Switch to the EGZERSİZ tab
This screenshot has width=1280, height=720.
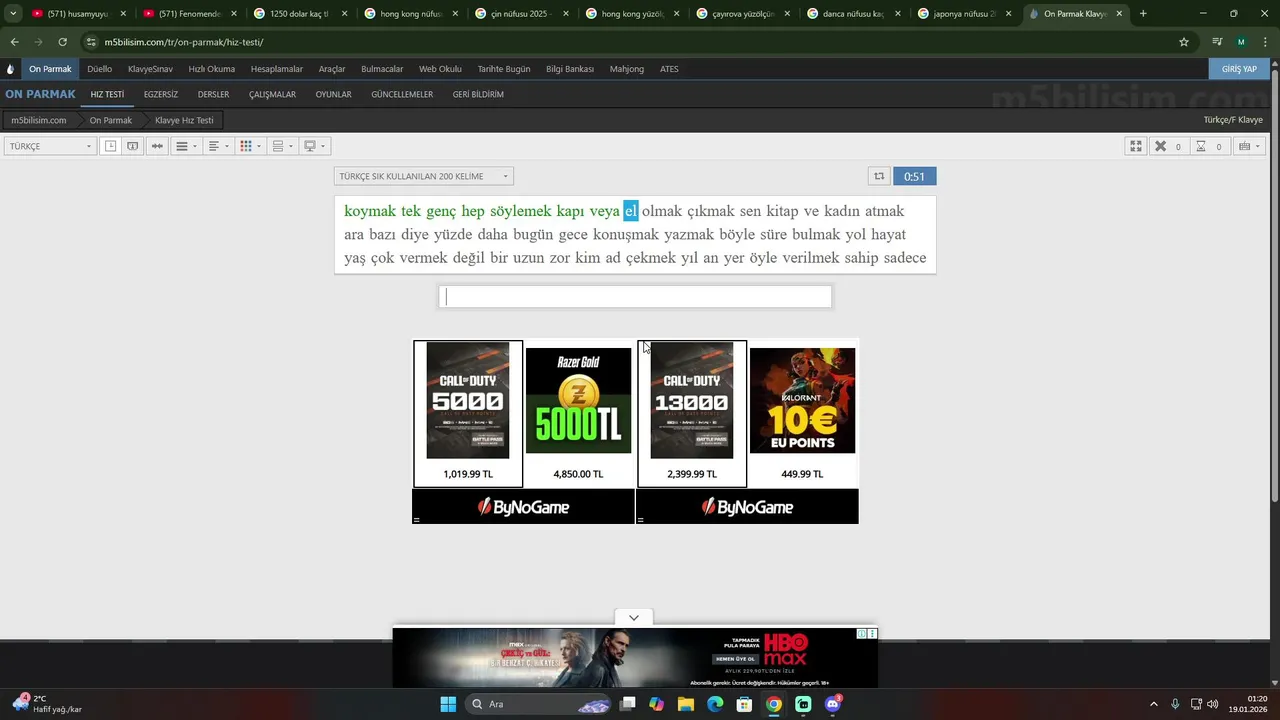(x=161, y=94)
